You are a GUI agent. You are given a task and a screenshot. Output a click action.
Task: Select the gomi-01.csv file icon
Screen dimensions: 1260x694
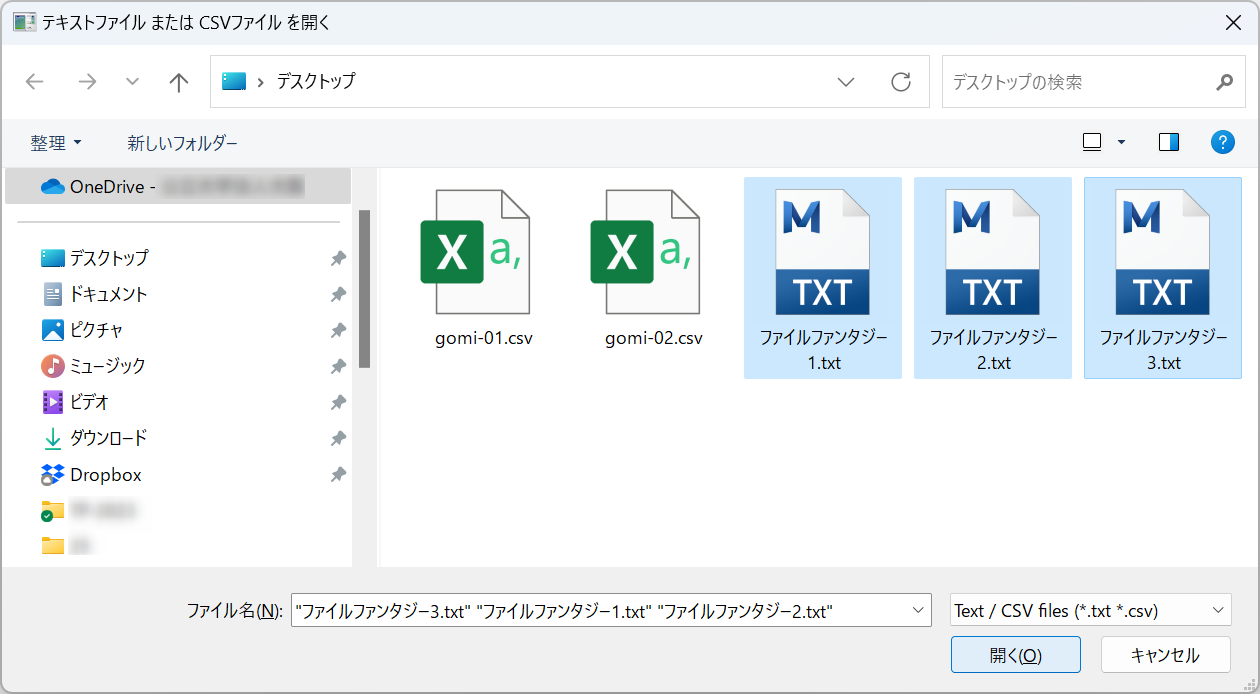pyautogui.click(x=475, y=253)
